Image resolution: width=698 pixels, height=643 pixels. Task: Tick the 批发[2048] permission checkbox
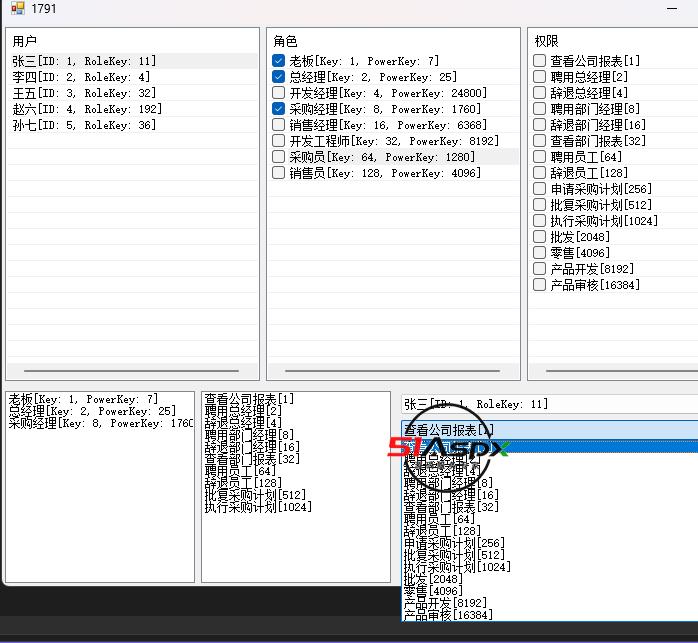(x=540, y=237)
